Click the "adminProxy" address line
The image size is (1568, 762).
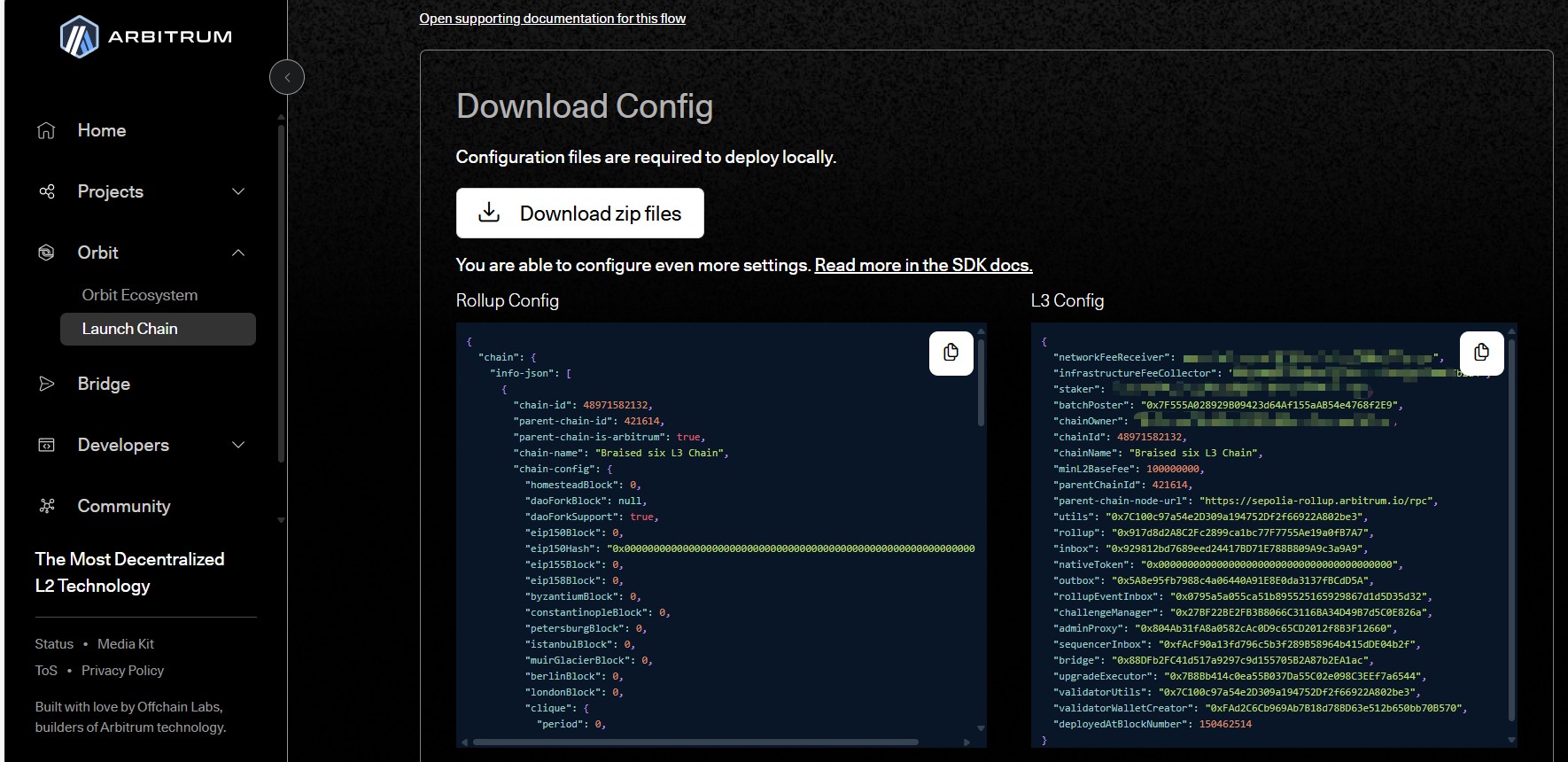[x=1224, y=628]
